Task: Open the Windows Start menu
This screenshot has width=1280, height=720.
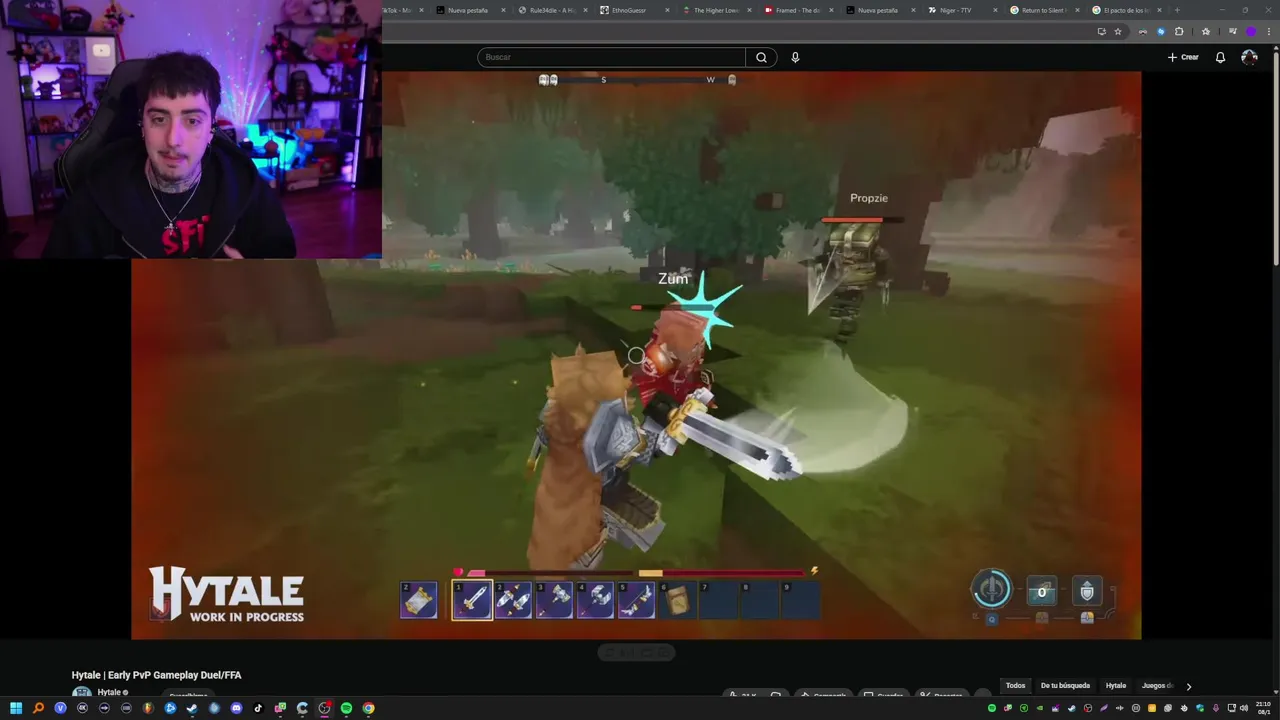Action: 16,708
